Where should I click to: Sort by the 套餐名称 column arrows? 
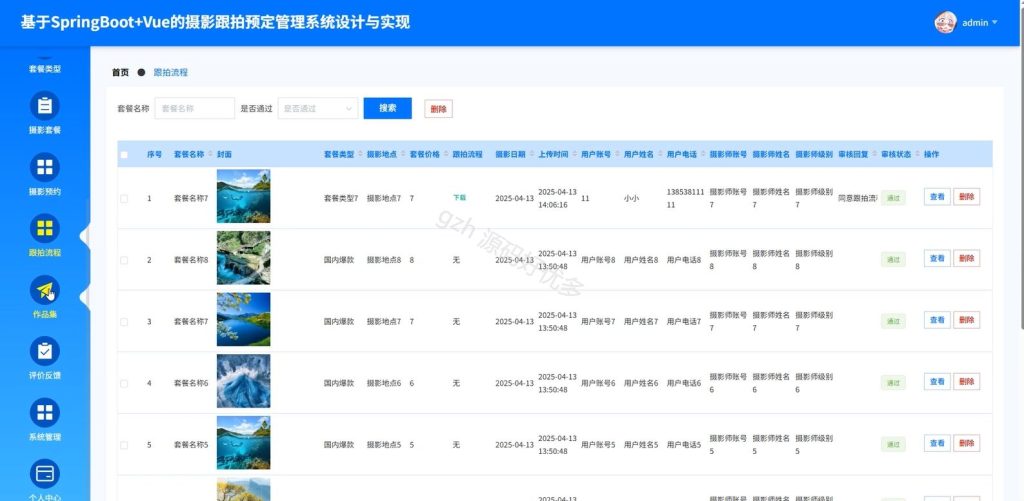pos(210,155)
